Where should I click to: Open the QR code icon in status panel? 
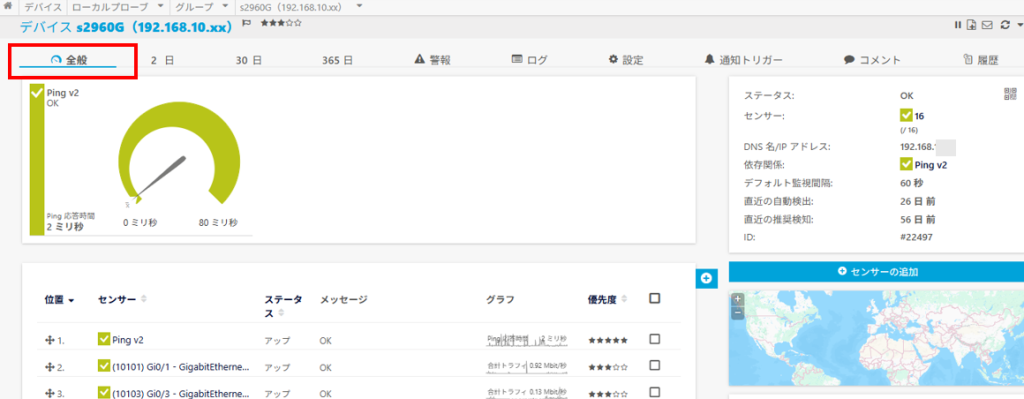[1010, 93]
